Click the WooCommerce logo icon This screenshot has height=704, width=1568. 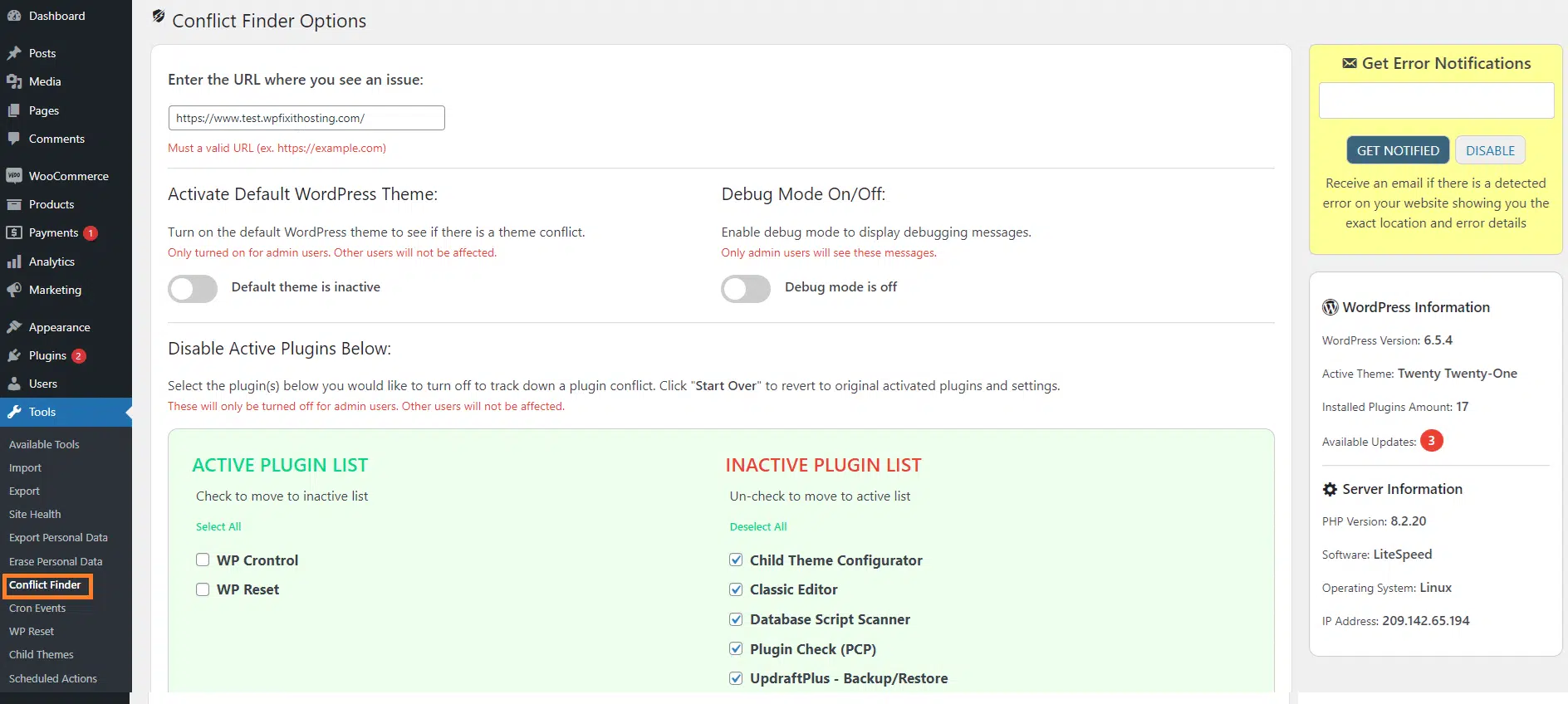pyautogui.click(x=14, y=176)
